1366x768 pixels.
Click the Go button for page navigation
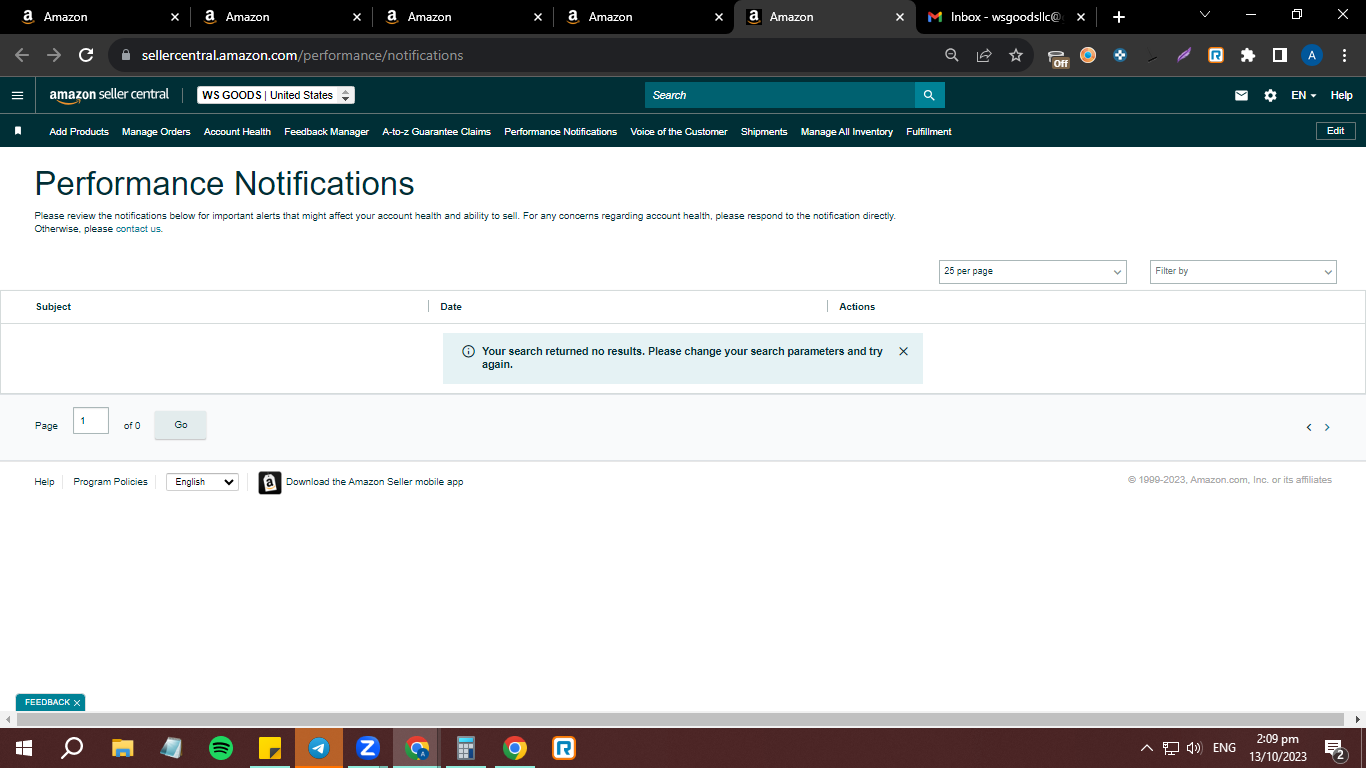181,425
